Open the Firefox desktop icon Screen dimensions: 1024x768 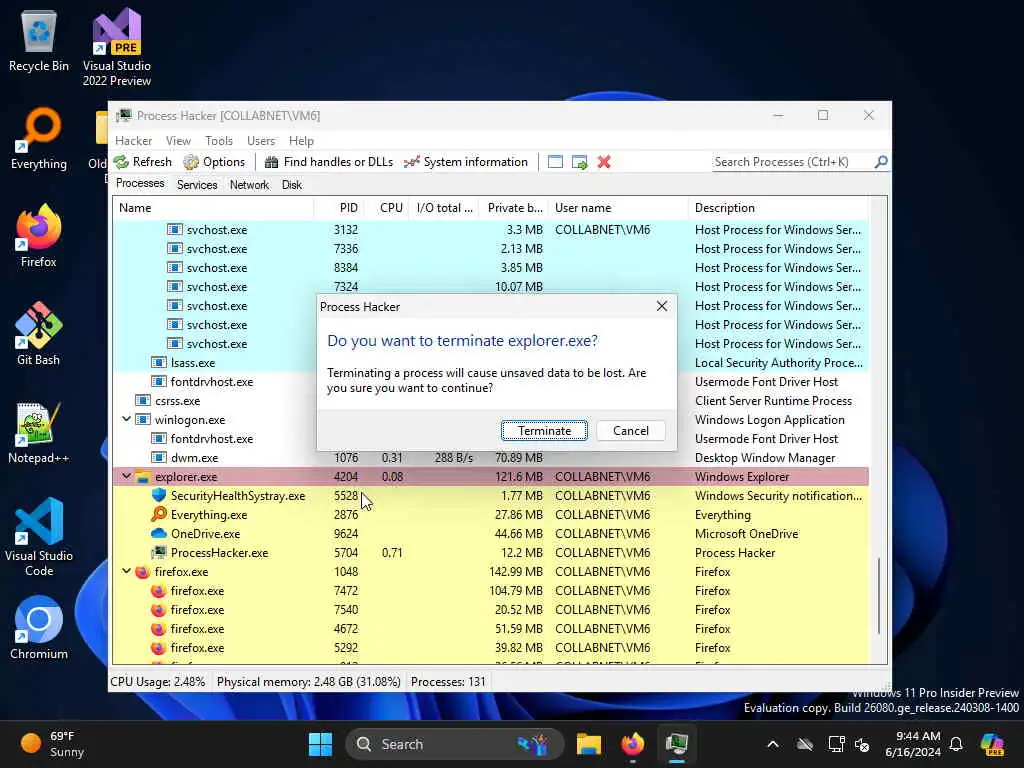pyautogui.click(x=39, y=236)
